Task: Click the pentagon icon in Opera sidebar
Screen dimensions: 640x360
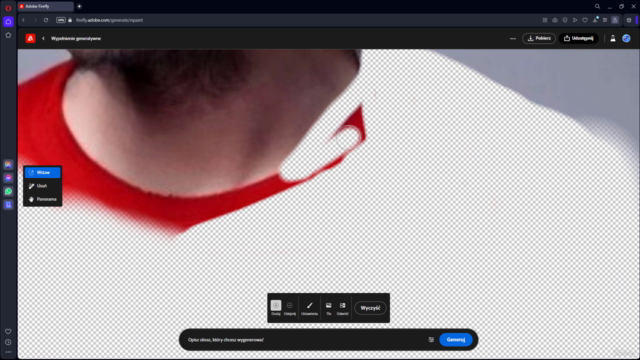Action: click(x=8, y=35)
